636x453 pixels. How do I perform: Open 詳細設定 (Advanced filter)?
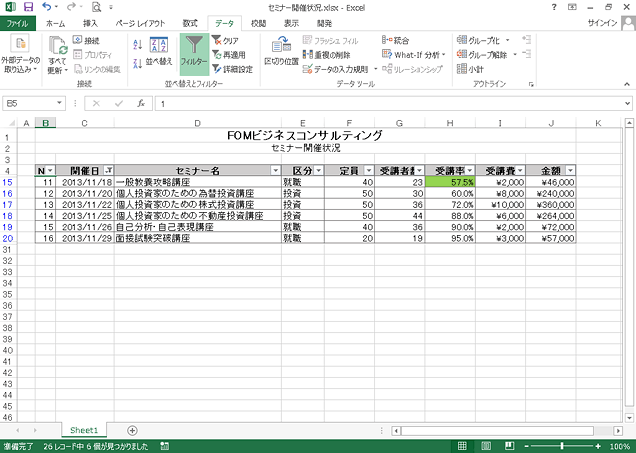[x=232, y=69]
